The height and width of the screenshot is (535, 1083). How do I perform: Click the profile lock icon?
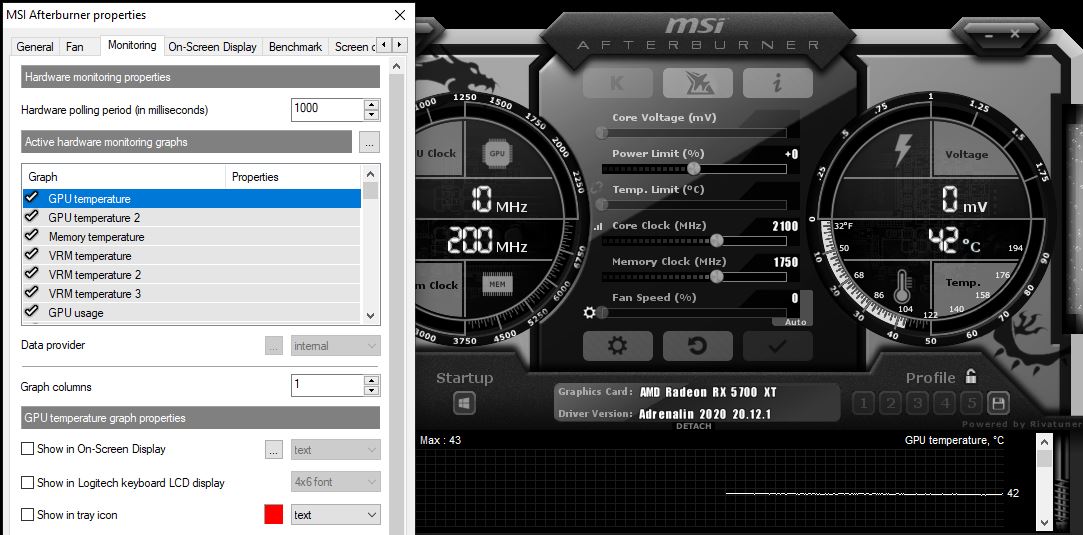click(970, 377)
